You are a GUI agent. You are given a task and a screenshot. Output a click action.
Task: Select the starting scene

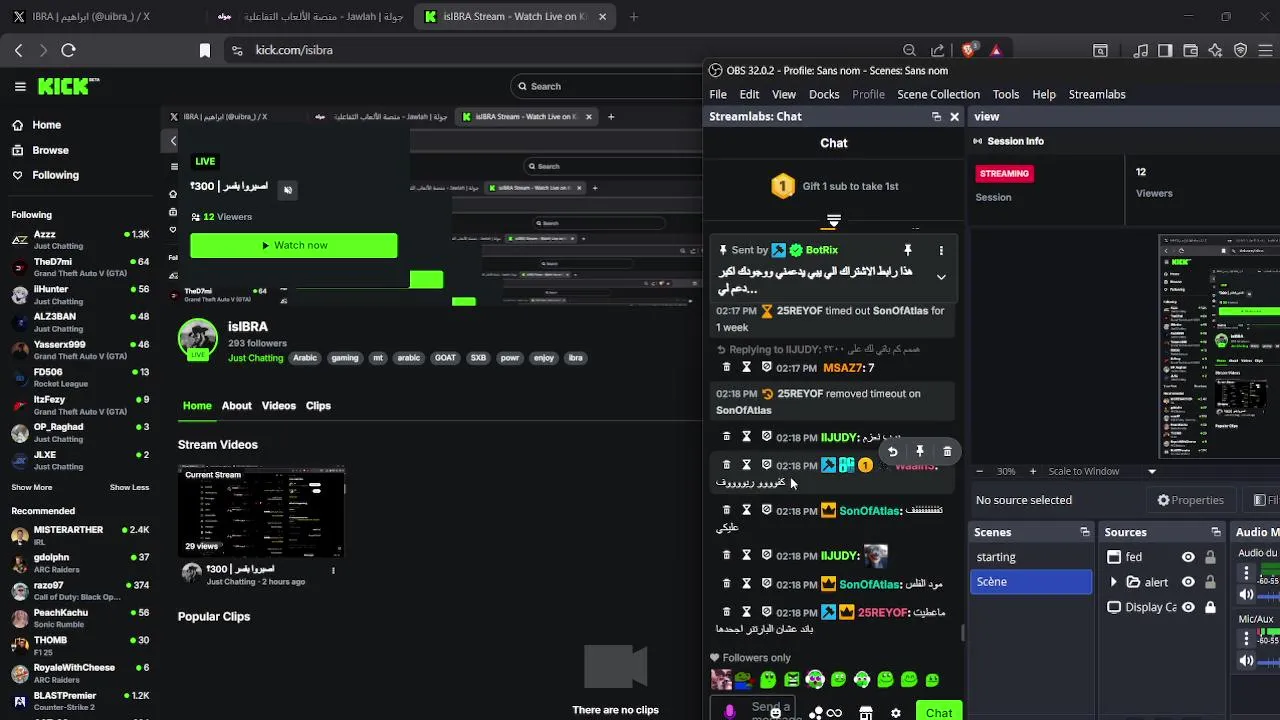[1031, 557]
